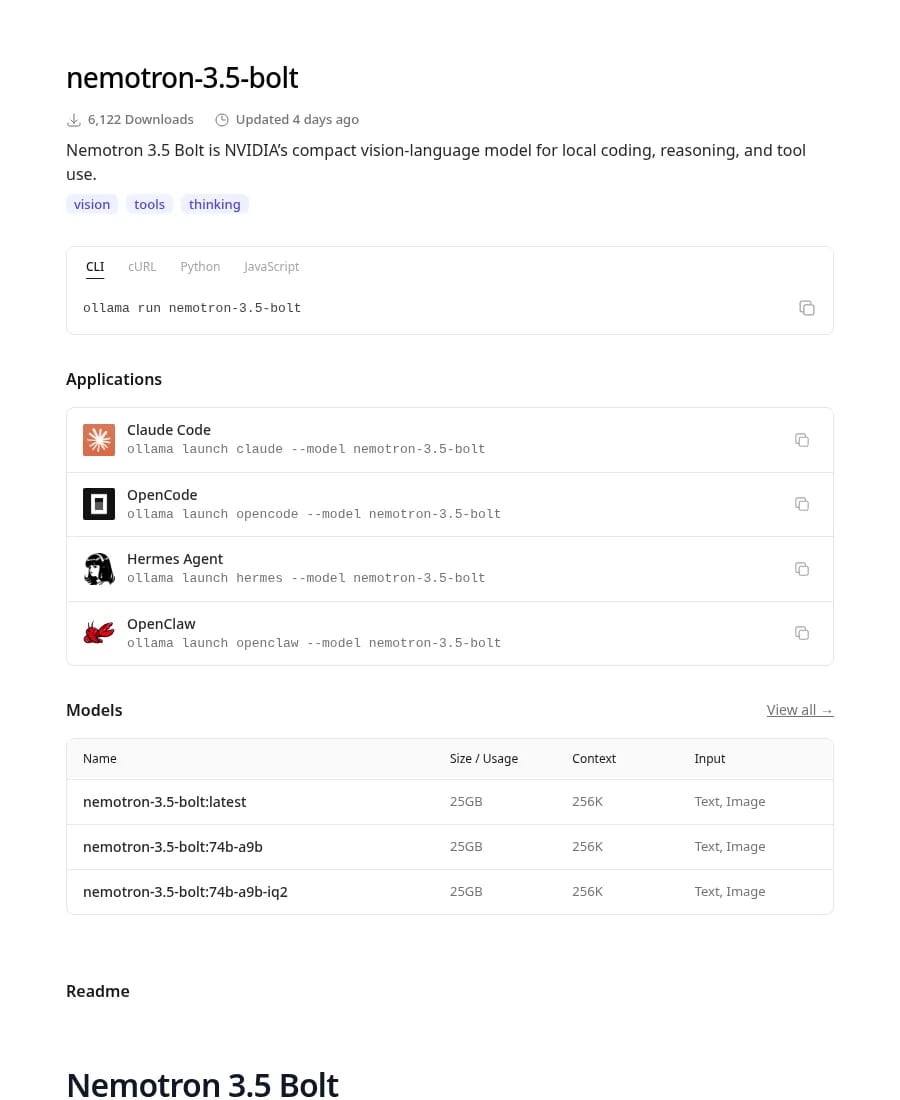
Task: Click the ollama run nemotron-3.5-bolt command text
Action: click(x=192, y=308)
